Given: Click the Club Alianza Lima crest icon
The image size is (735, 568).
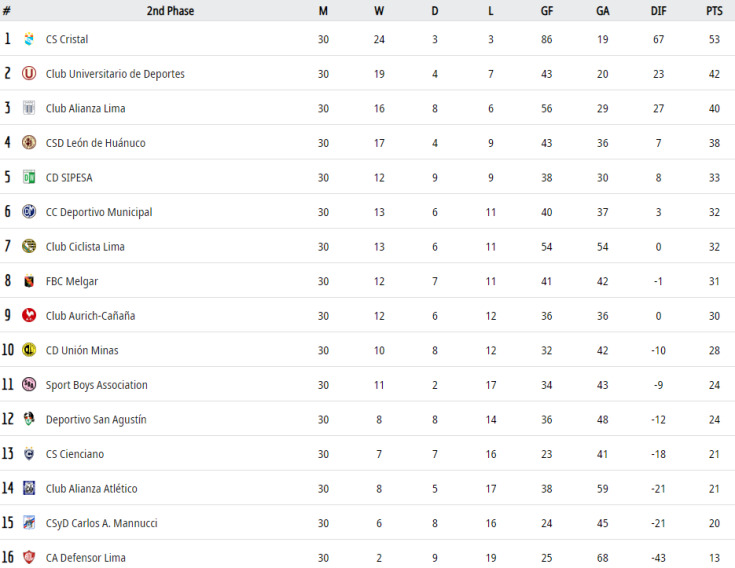Looking at the screenshot, I should point(29,108).
